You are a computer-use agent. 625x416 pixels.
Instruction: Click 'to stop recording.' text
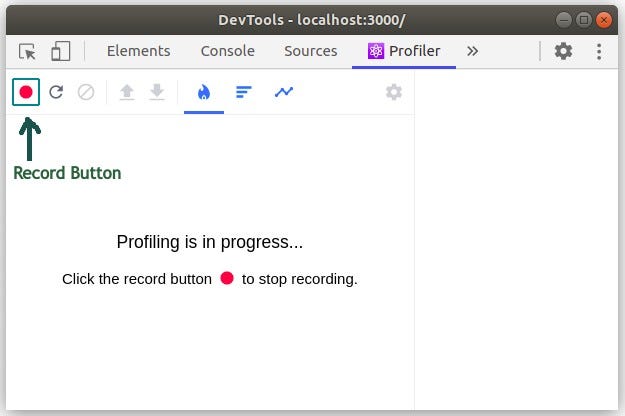(x=300, y=279)
